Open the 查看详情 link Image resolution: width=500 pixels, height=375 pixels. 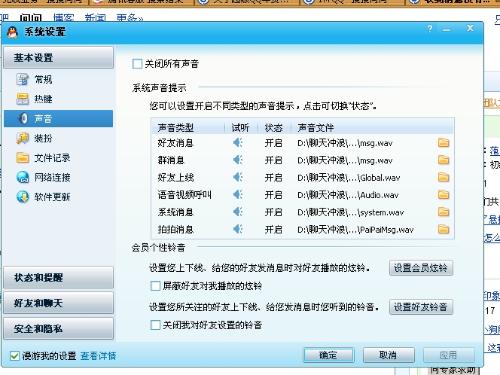(98, 356)
